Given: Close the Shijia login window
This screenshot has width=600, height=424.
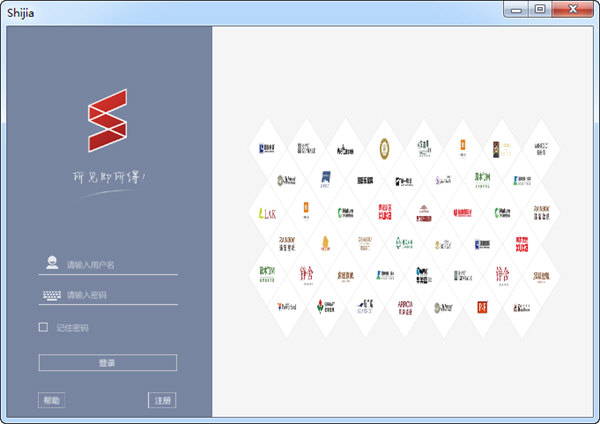Looking at the screenshot, I should click(573, 10).
